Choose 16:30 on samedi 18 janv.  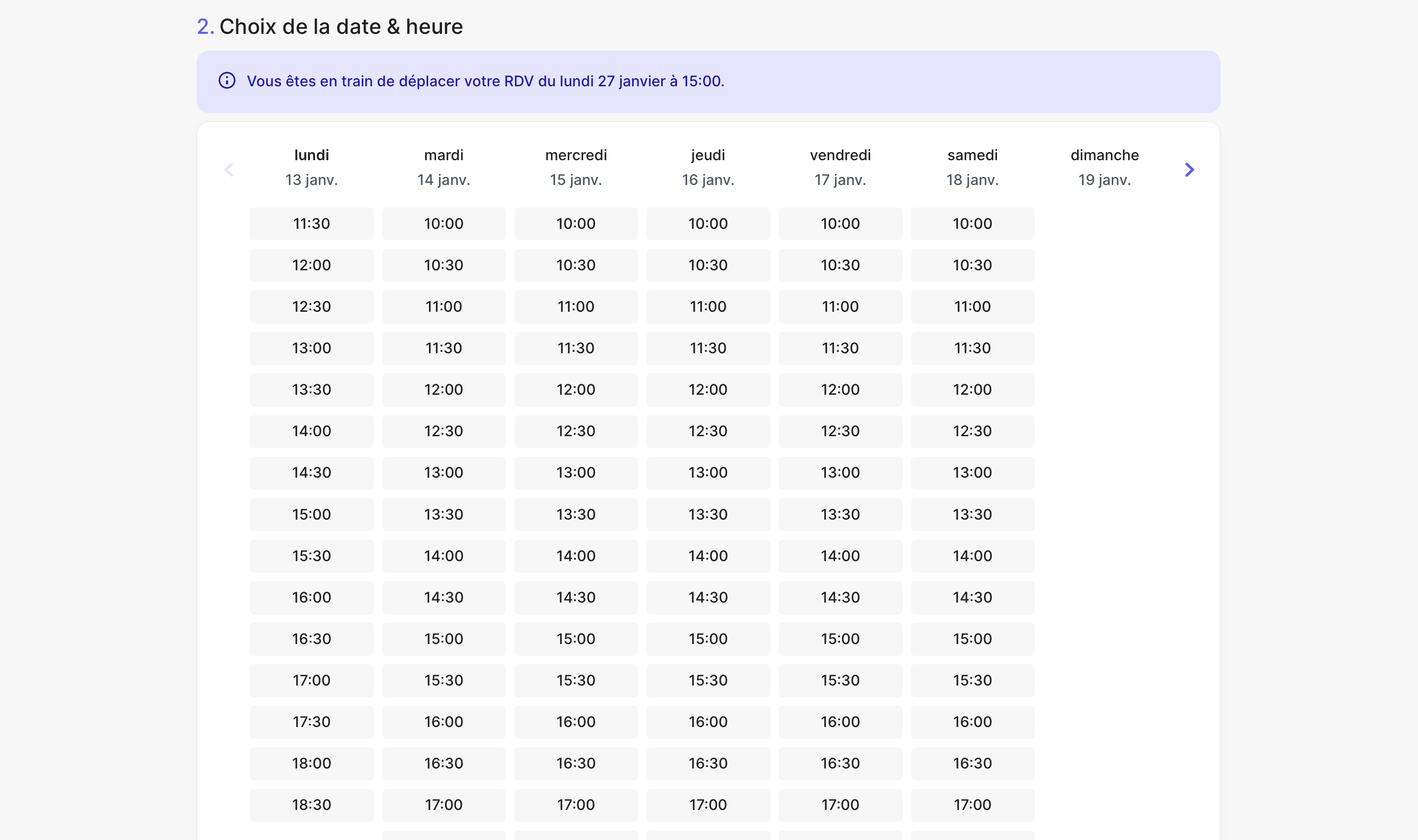pos(972,763)
